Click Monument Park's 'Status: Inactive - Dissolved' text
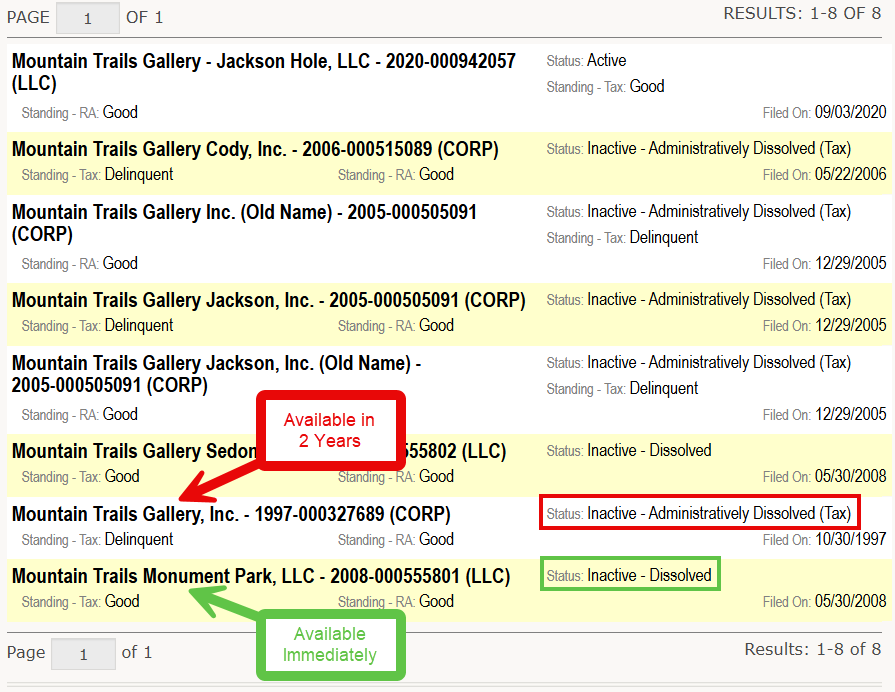The image size is (895, 692). [629, 575]
